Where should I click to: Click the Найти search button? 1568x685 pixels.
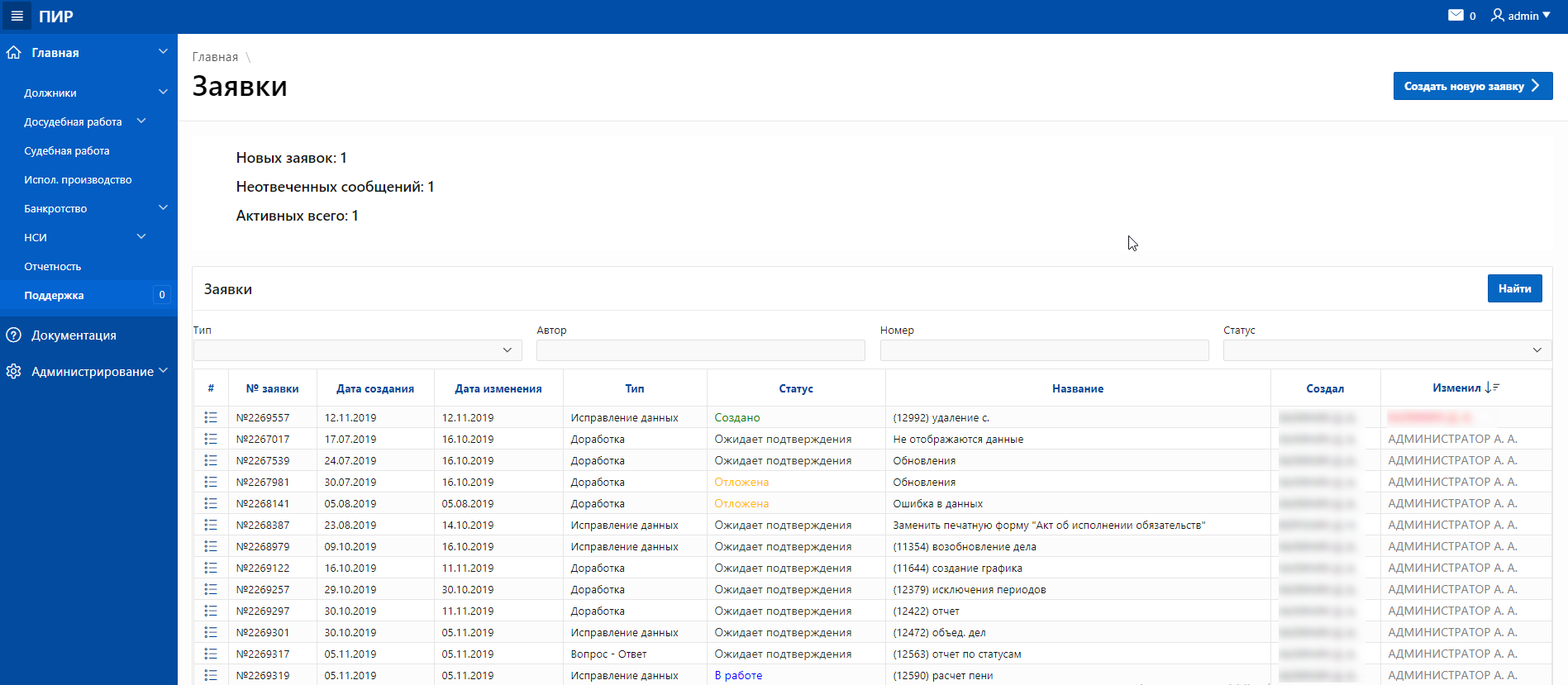tap(1514, 288)
